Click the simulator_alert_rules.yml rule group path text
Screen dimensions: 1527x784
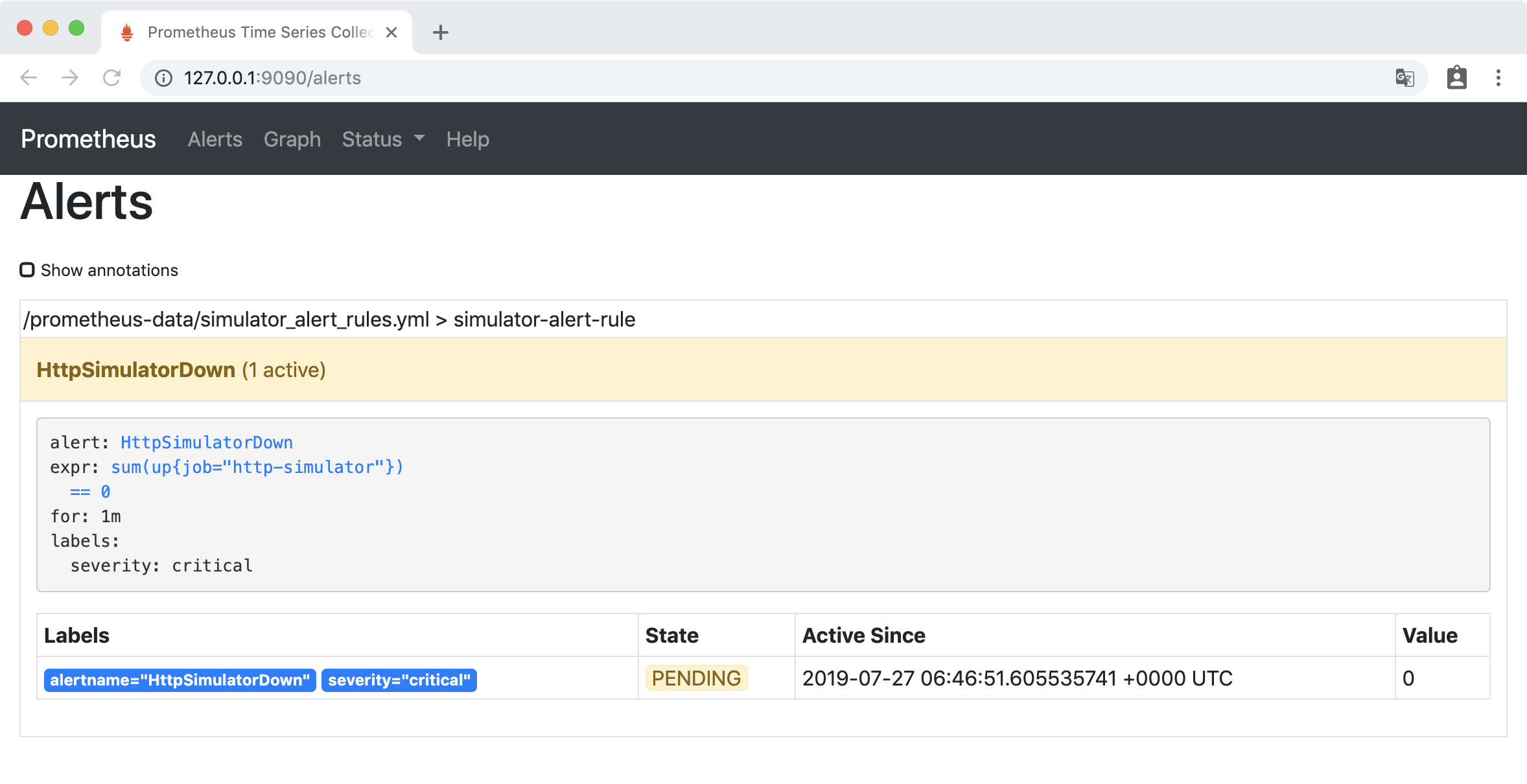tap(329, 319)
